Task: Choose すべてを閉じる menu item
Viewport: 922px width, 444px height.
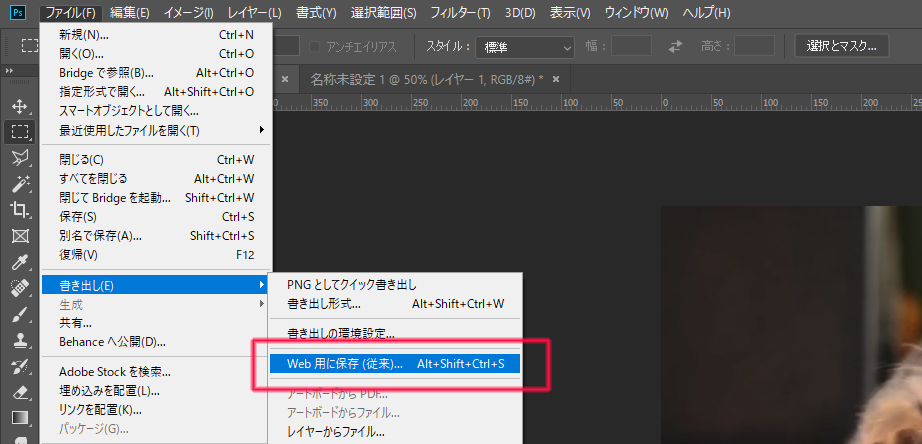Action: point(156,178)
